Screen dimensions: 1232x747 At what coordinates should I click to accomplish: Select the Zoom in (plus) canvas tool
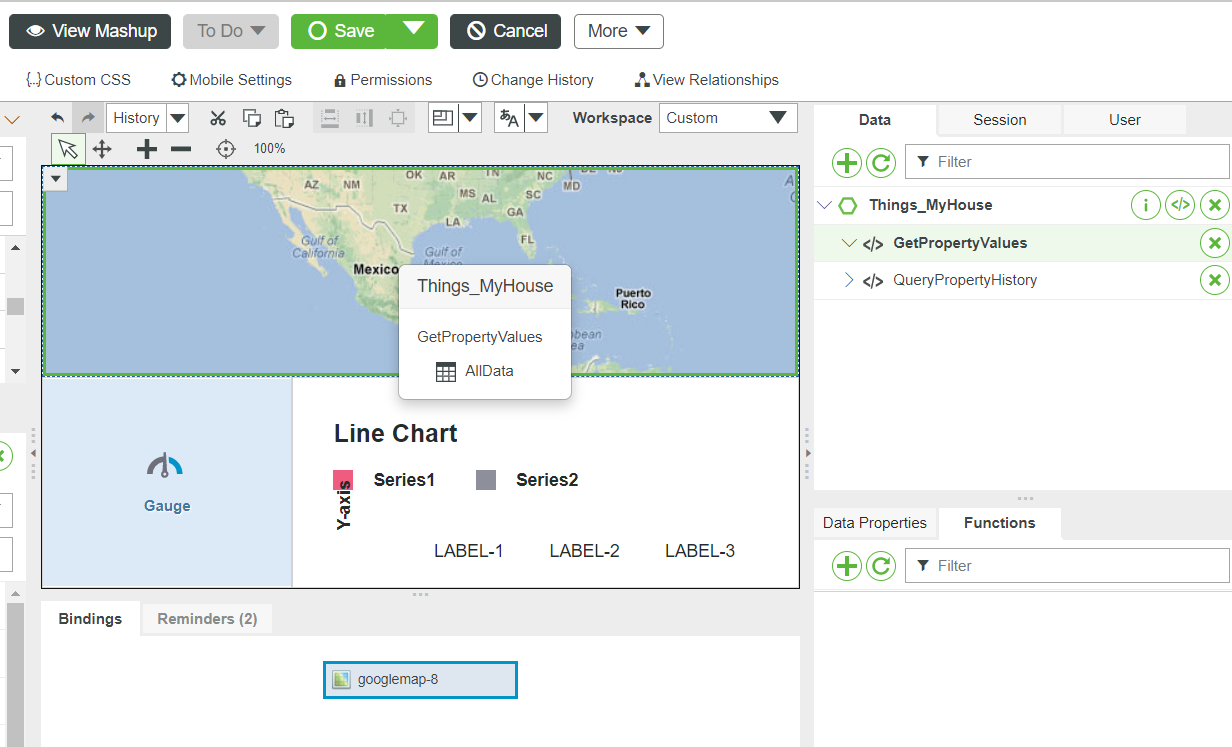click(146, 148)
